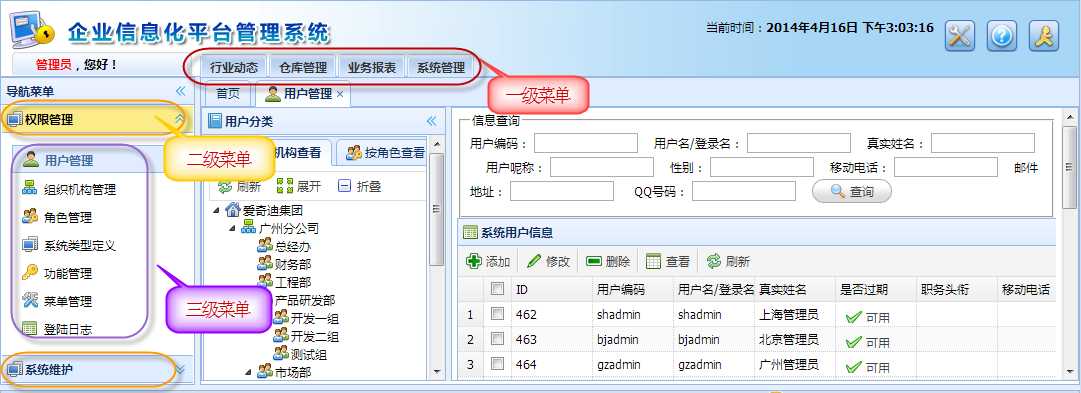Open 功能管理 key icon entry
The height and width of the screenshot is (393, 1081).
point(57,273)
